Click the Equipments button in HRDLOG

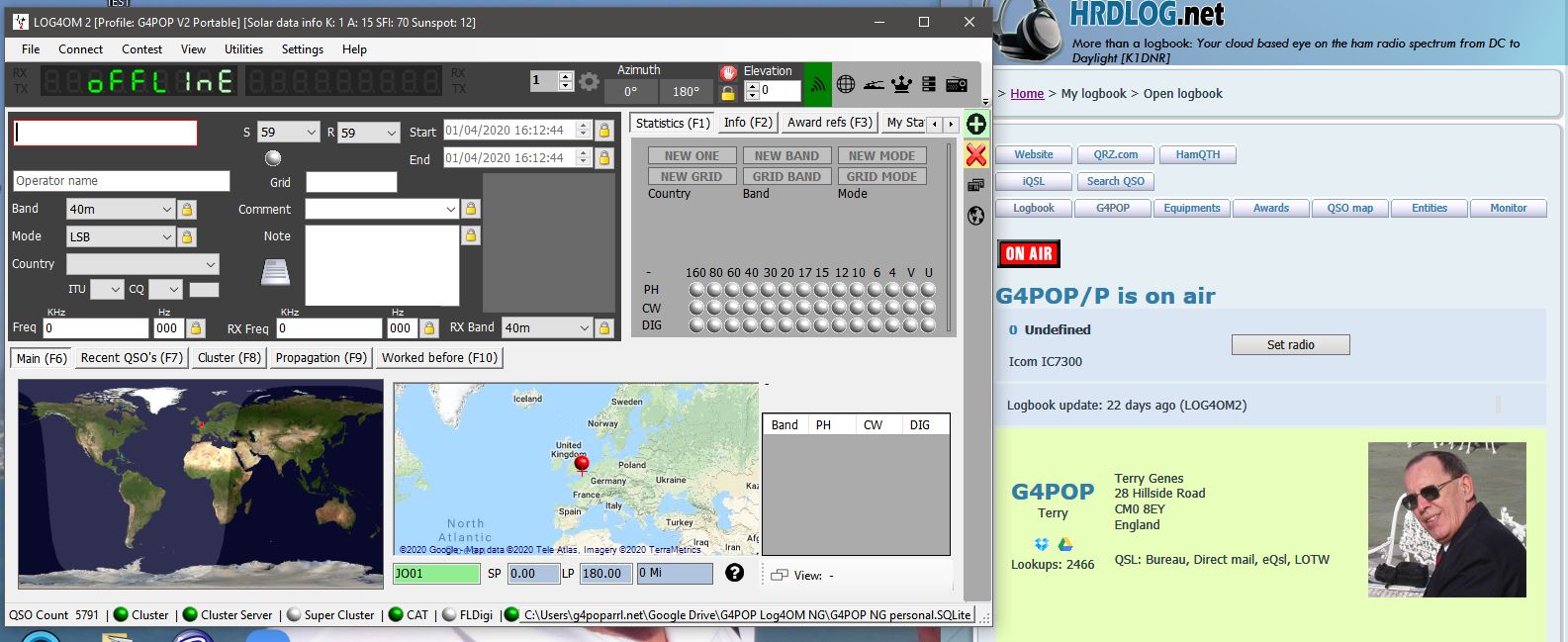[x=1191, y=208]
